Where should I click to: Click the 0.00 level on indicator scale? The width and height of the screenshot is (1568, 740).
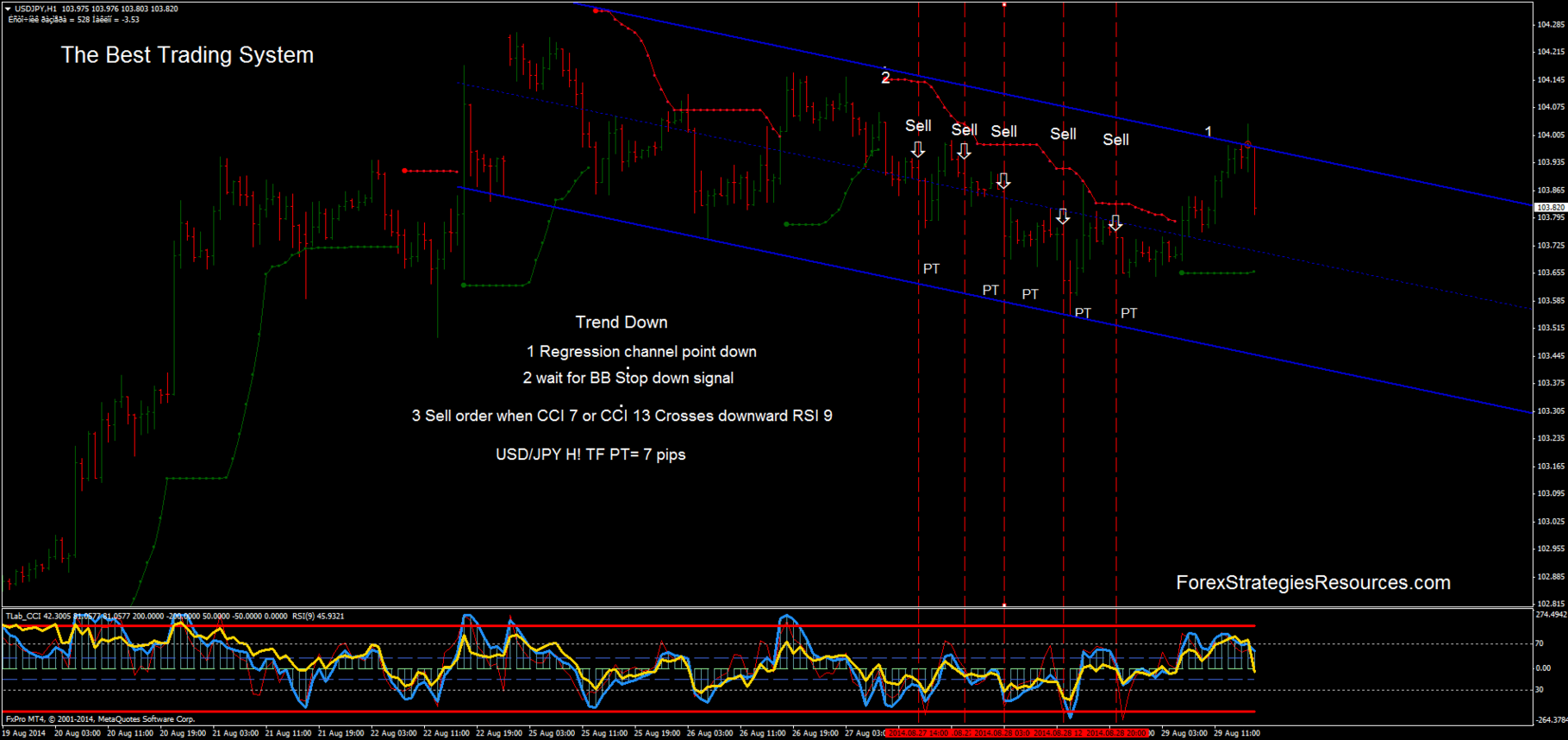(x=1543, y=668)
